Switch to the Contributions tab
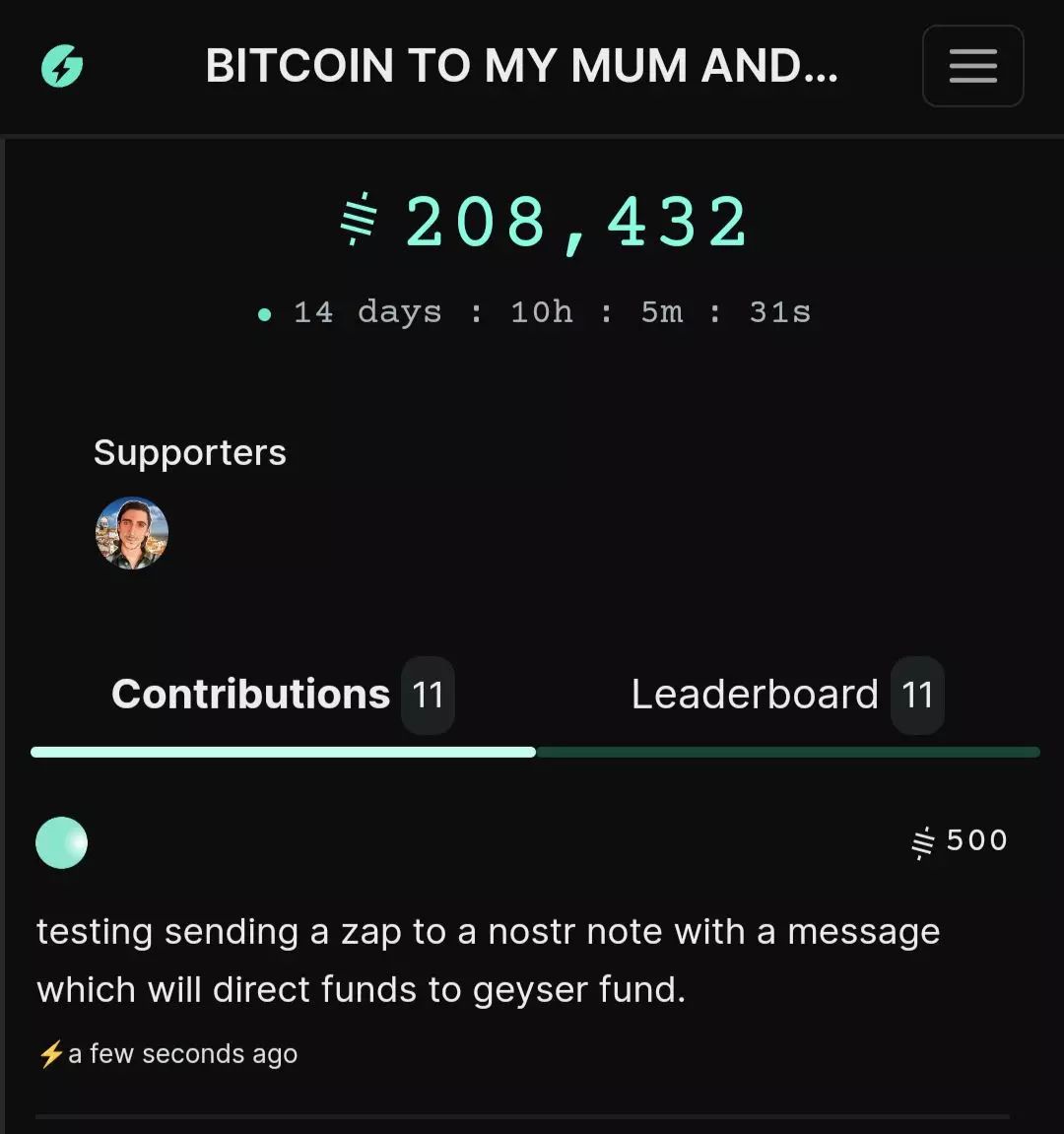Image resolution: width=1064 pixels, height=1134 pixels. (x=251, y=694)
